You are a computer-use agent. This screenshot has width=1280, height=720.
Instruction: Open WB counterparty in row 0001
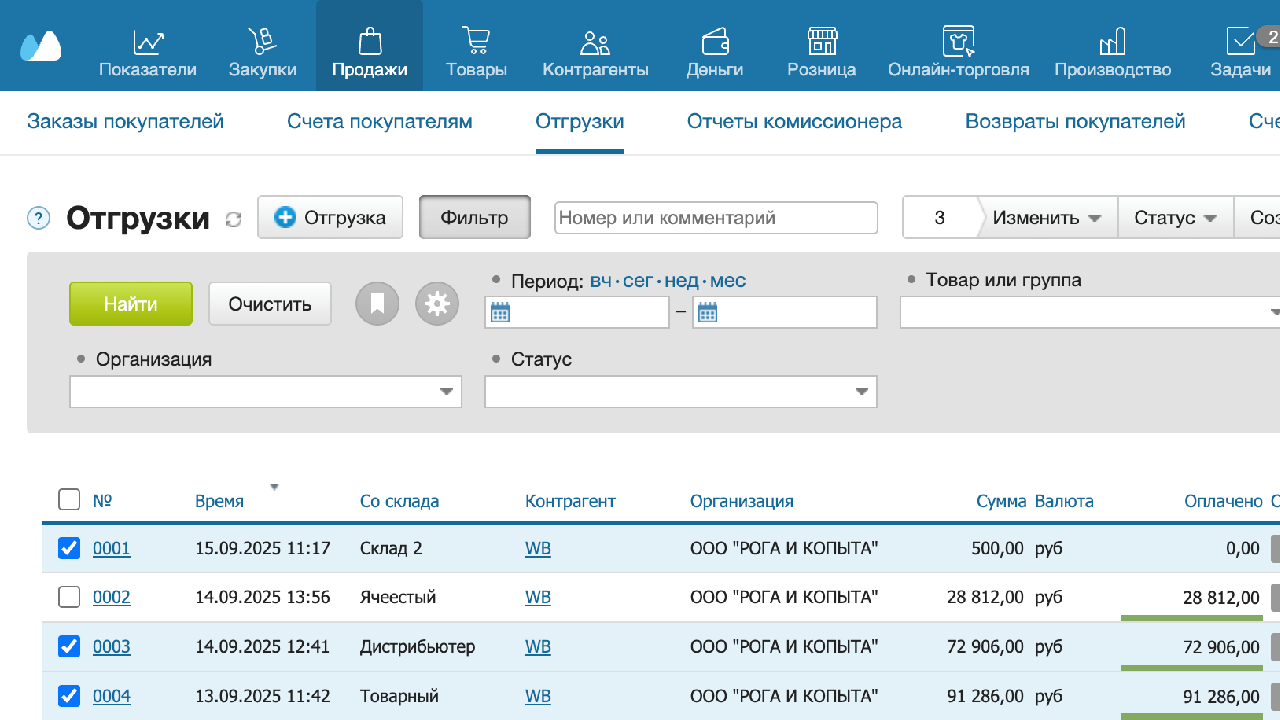pyautogui.click(x=538, y=548)
